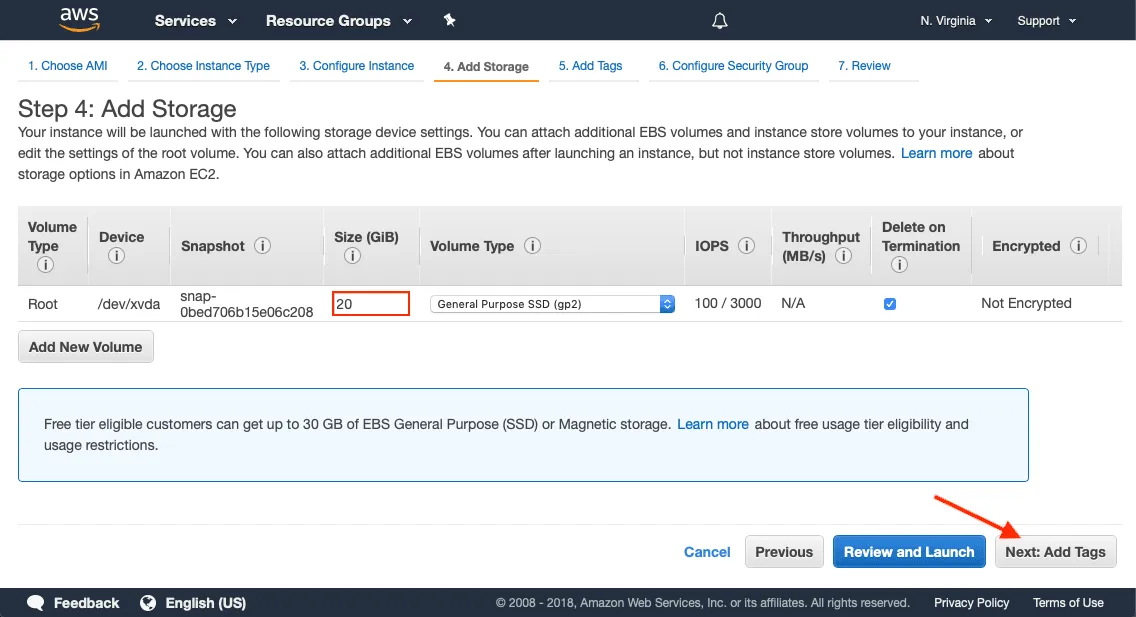Uncheck Delete on Termination for the Root volume
The image size is (1136, 617).
point(890,303)
